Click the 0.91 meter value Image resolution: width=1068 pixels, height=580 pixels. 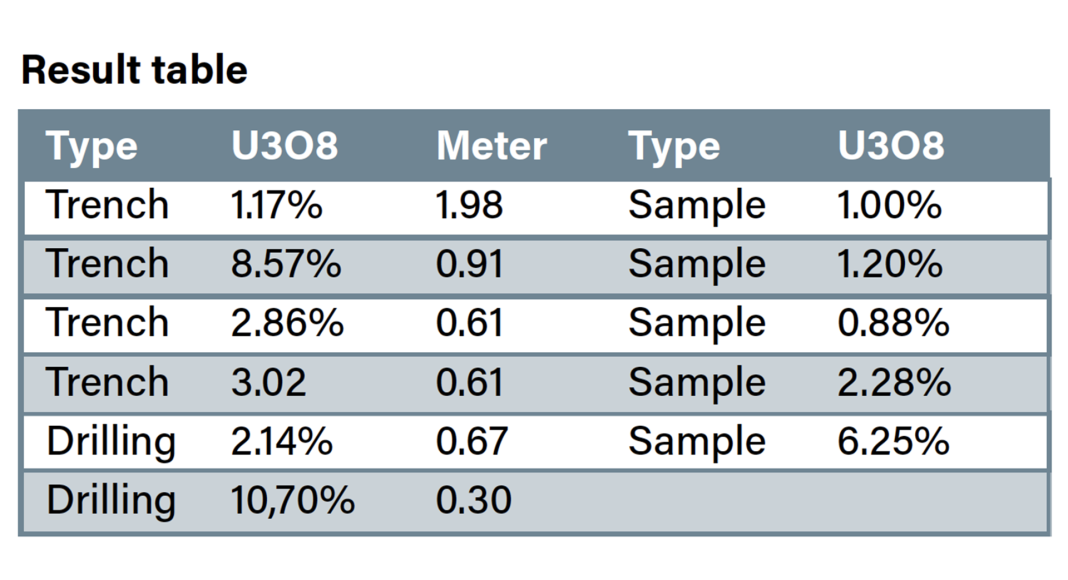tap(469, 264)
